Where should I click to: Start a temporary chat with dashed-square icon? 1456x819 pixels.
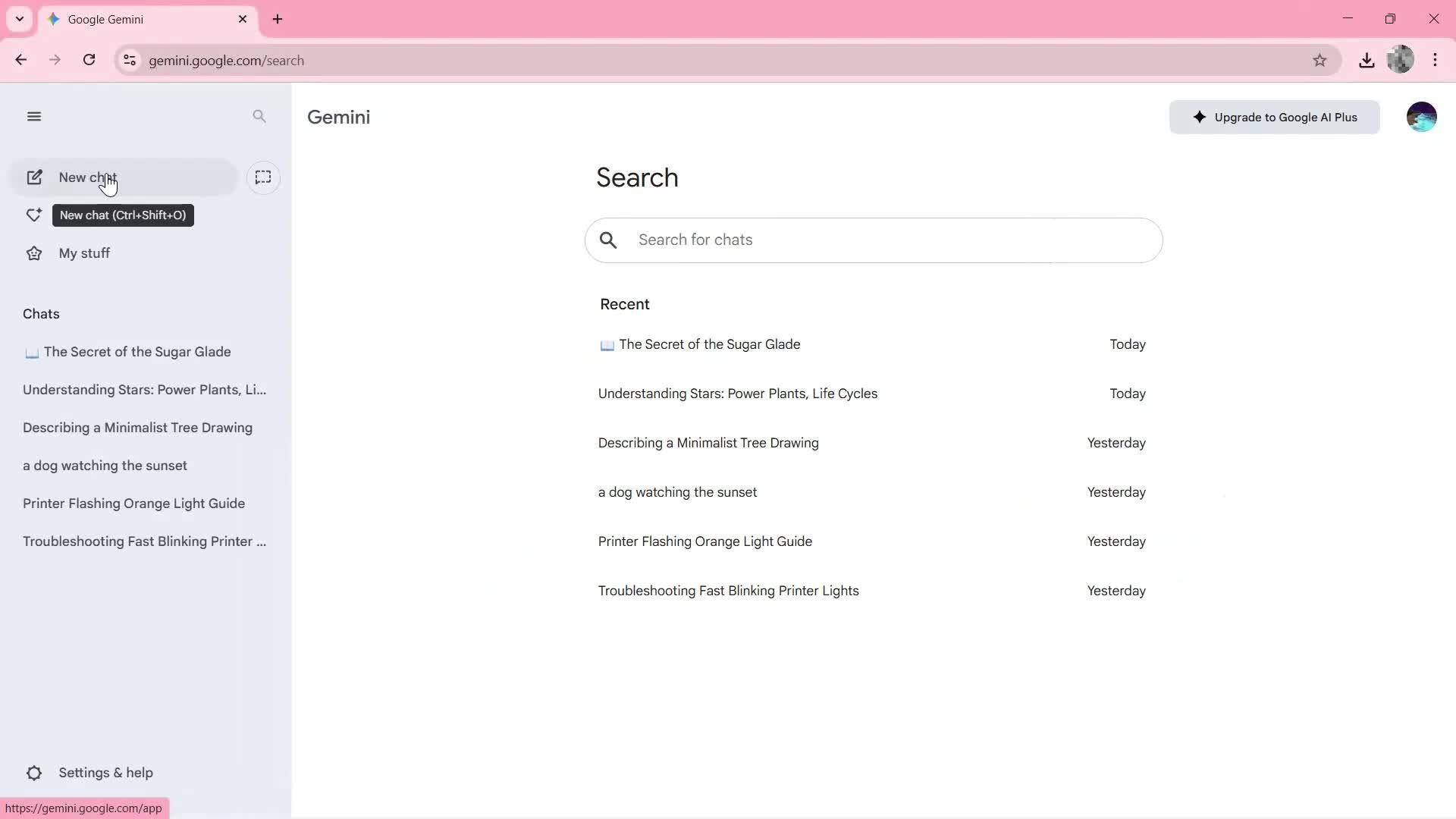click(x=263, y=177)
